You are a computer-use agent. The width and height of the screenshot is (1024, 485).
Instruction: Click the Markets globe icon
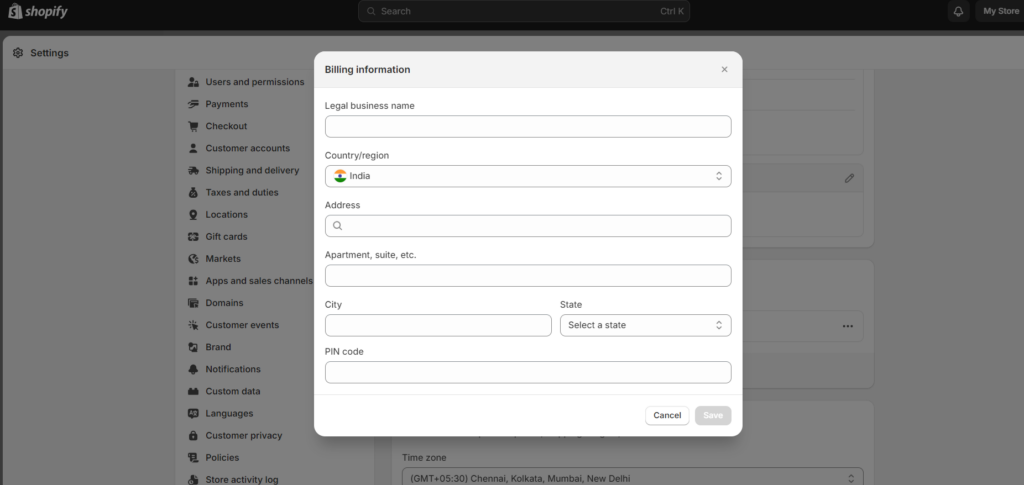(x=193, y=259)
